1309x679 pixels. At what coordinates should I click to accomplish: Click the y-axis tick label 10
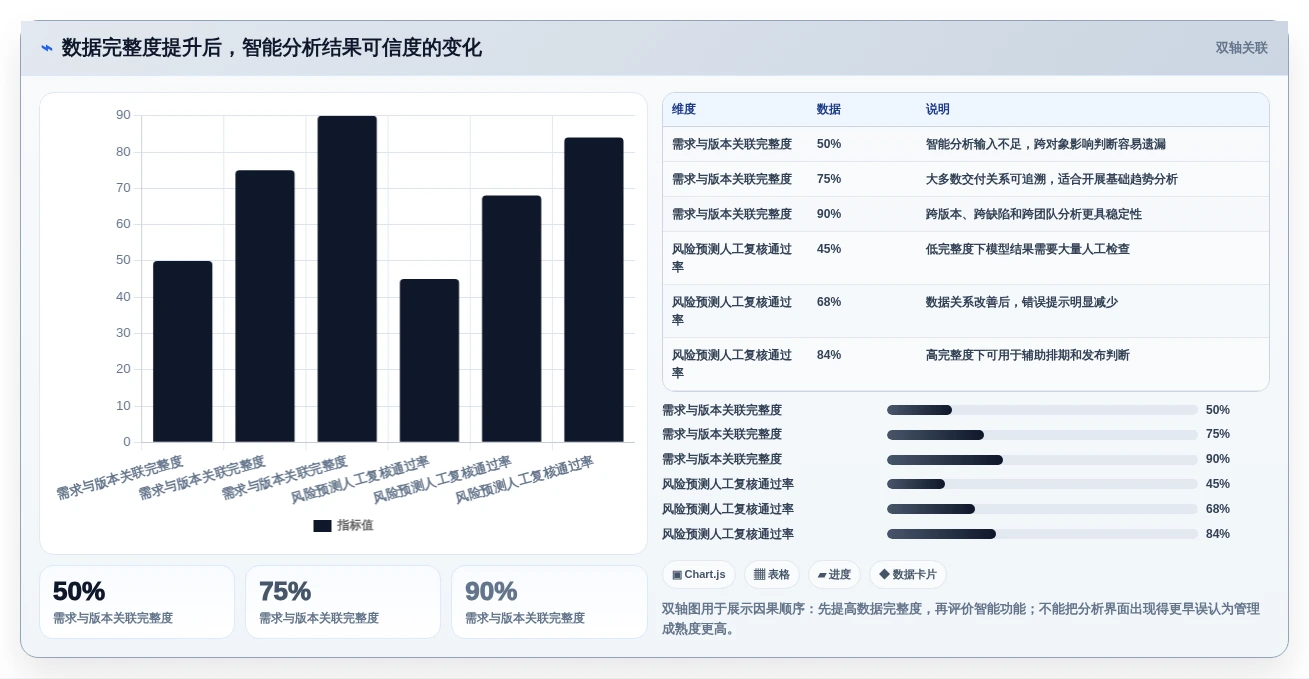[123, 406]
